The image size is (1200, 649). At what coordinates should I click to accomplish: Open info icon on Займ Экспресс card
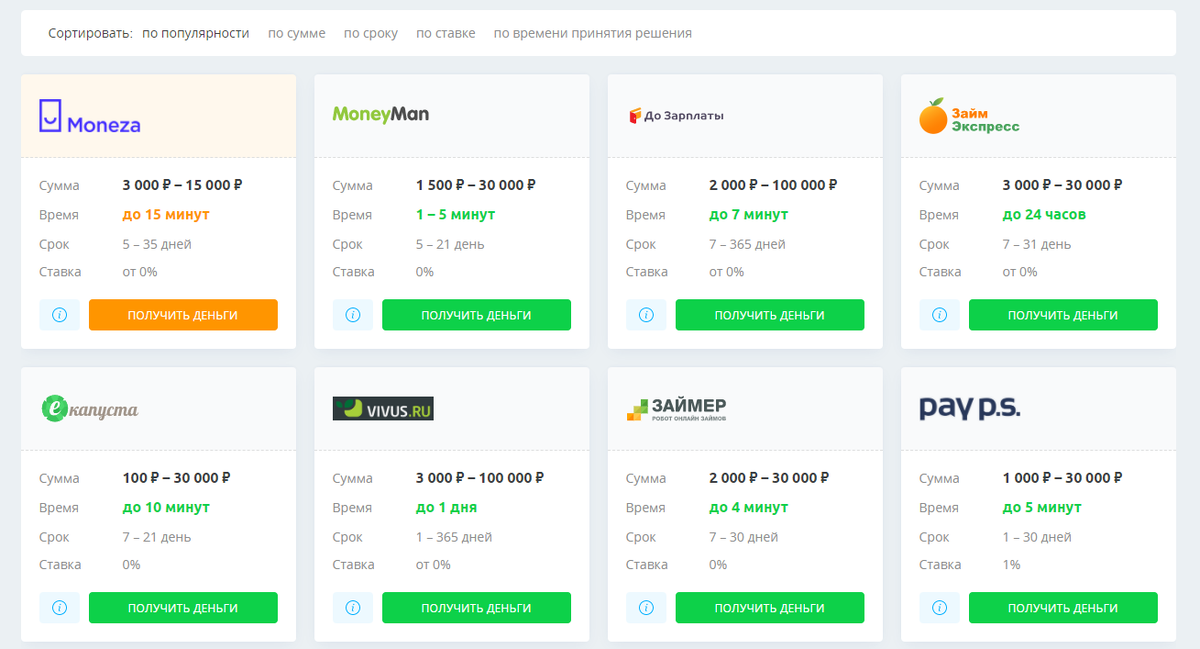point(939,315)
